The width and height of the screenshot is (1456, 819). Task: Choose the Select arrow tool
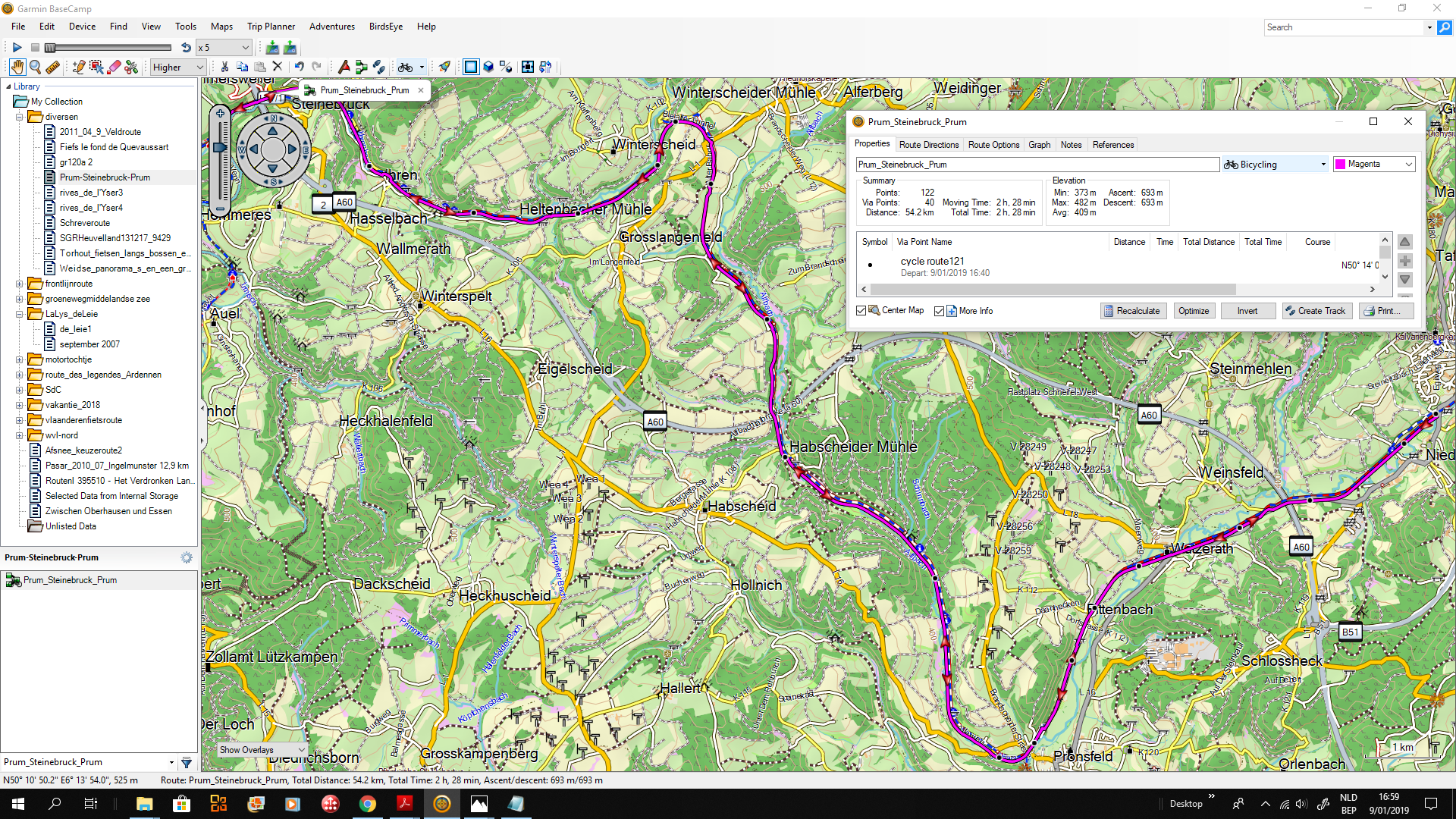96,67
